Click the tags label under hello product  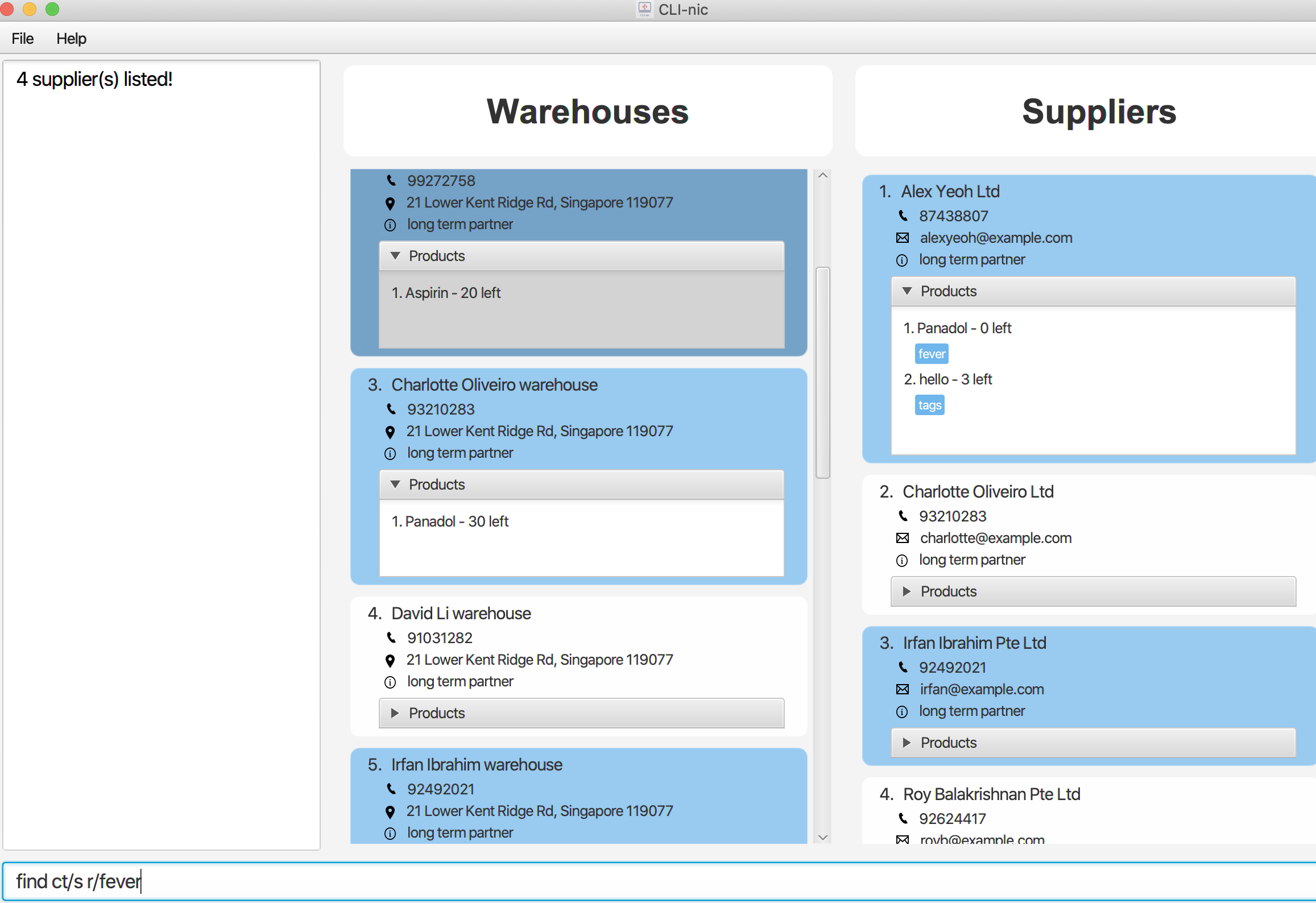(929, 405)
